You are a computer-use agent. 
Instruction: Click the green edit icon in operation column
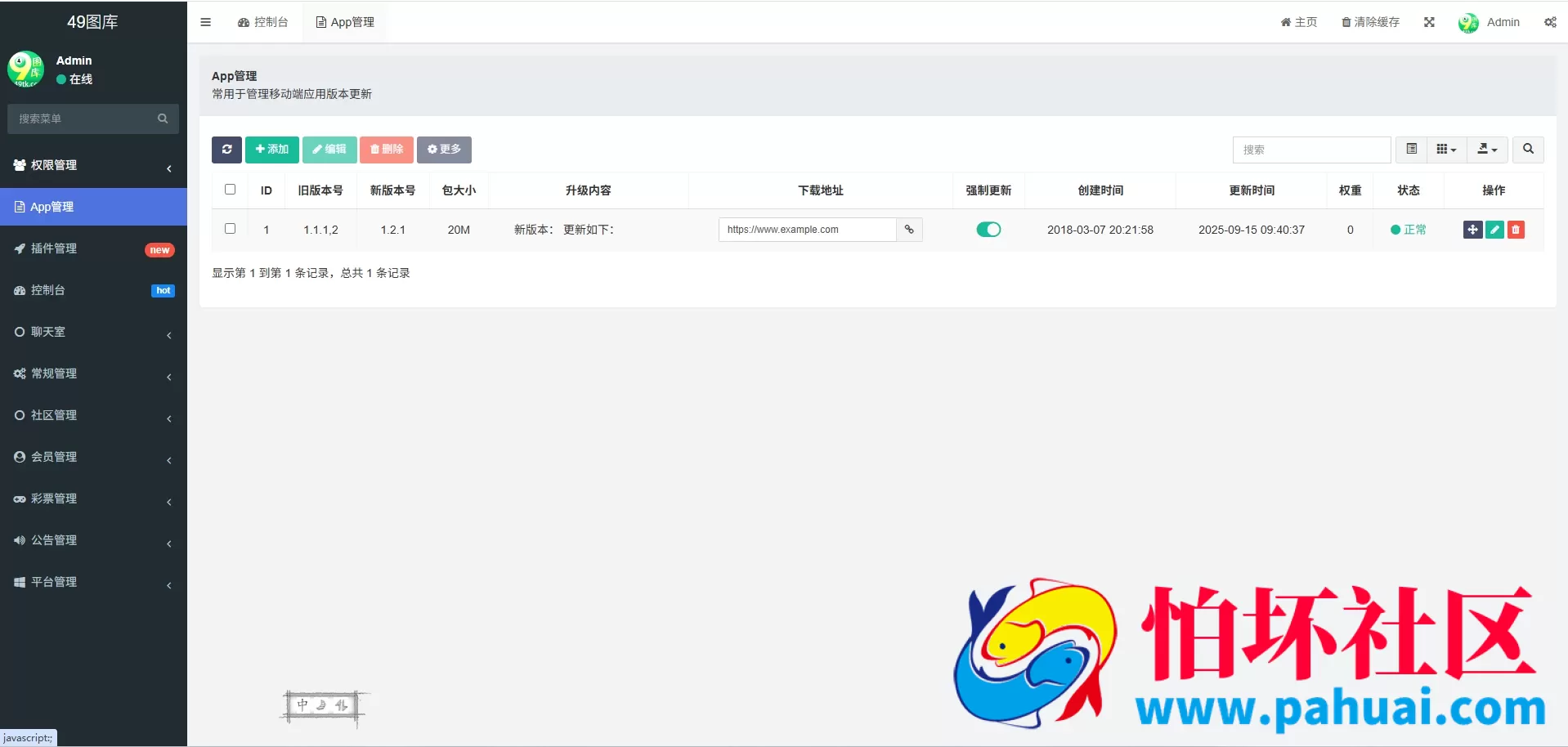1494,230
